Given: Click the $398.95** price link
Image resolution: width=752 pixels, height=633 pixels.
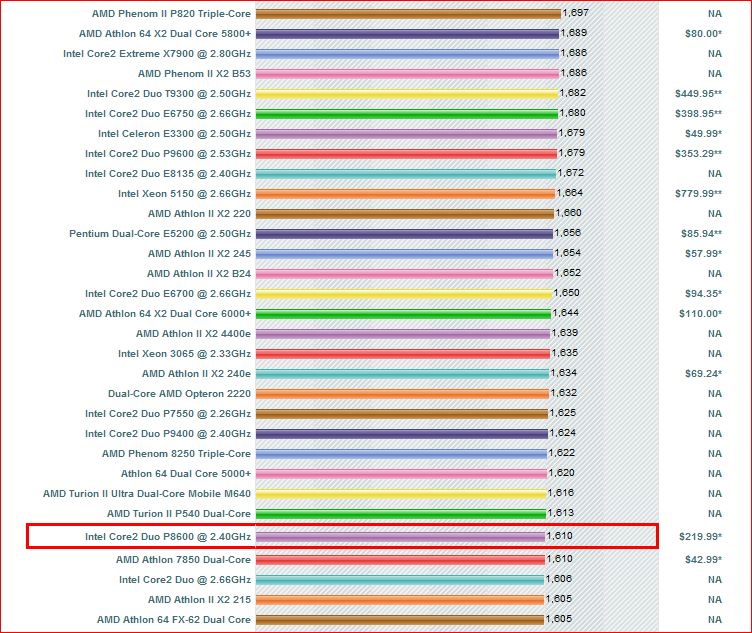Looking at the screenshot, I should pyautogui.click(x=699, y=114).
